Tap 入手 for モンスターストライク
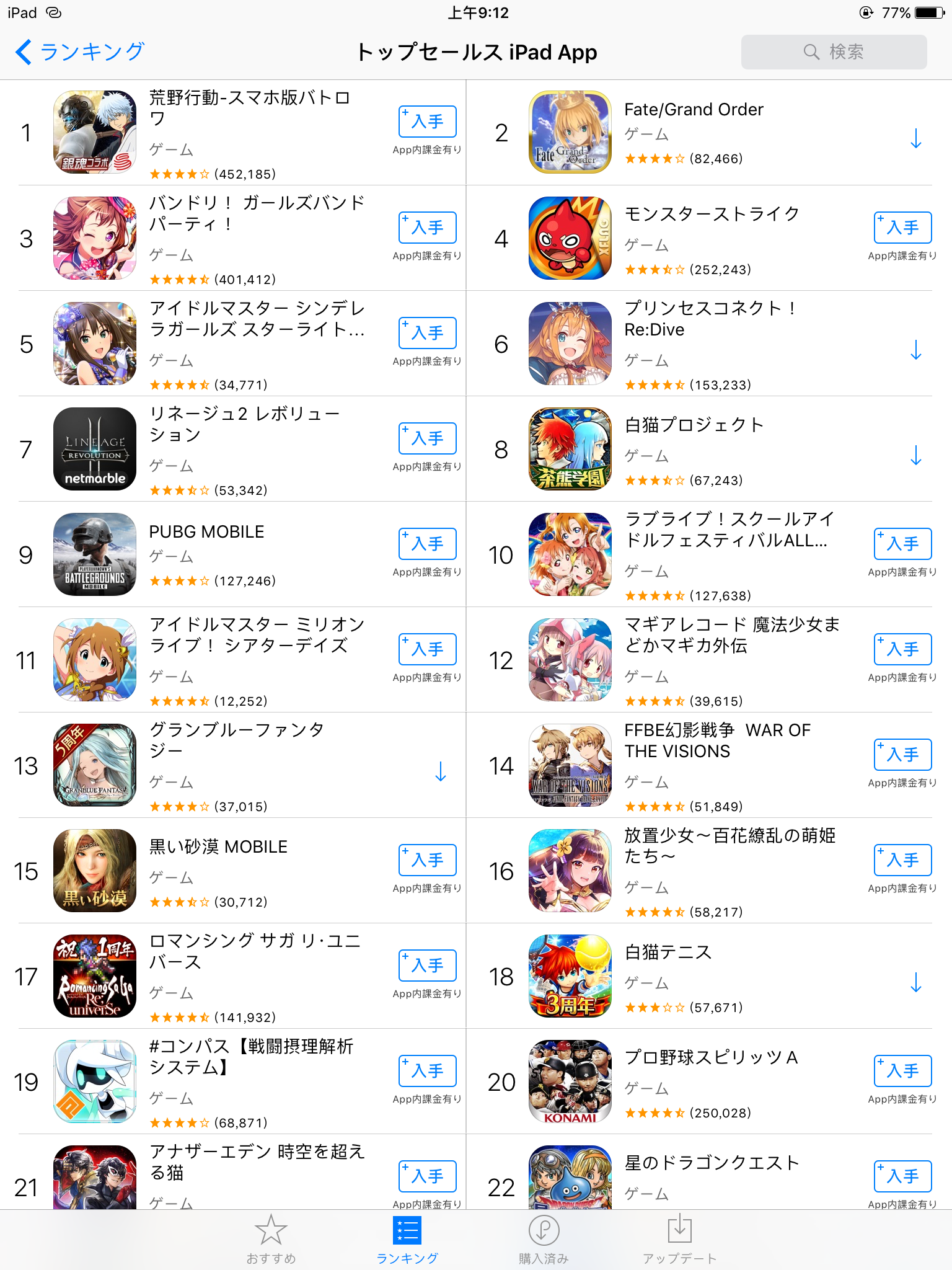Viewport: 952px width, 1270px height. pyautogui.click(x=903, y=227)
